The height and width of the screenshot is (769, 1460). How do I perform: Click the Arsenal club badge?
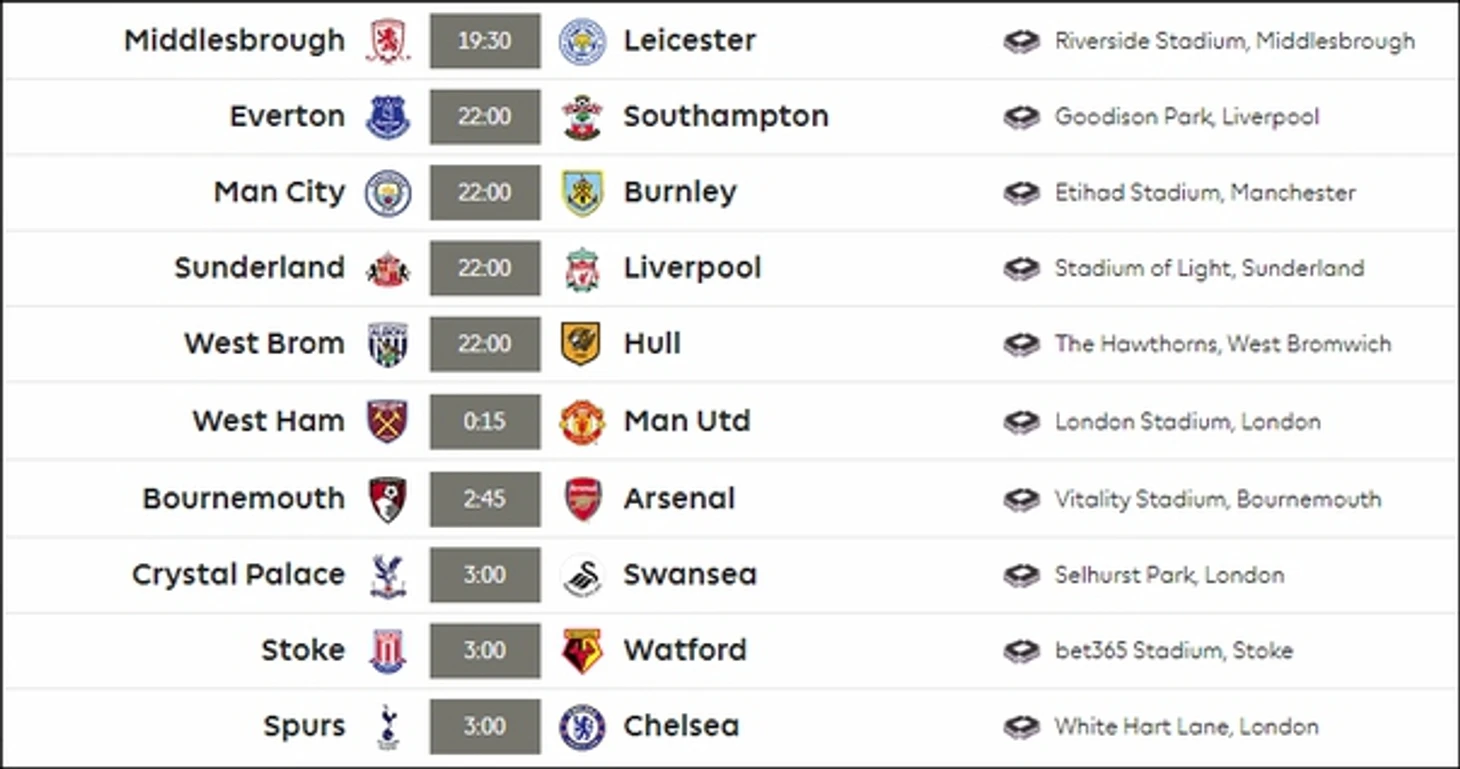pyautogui.click(x=582, y=499)
